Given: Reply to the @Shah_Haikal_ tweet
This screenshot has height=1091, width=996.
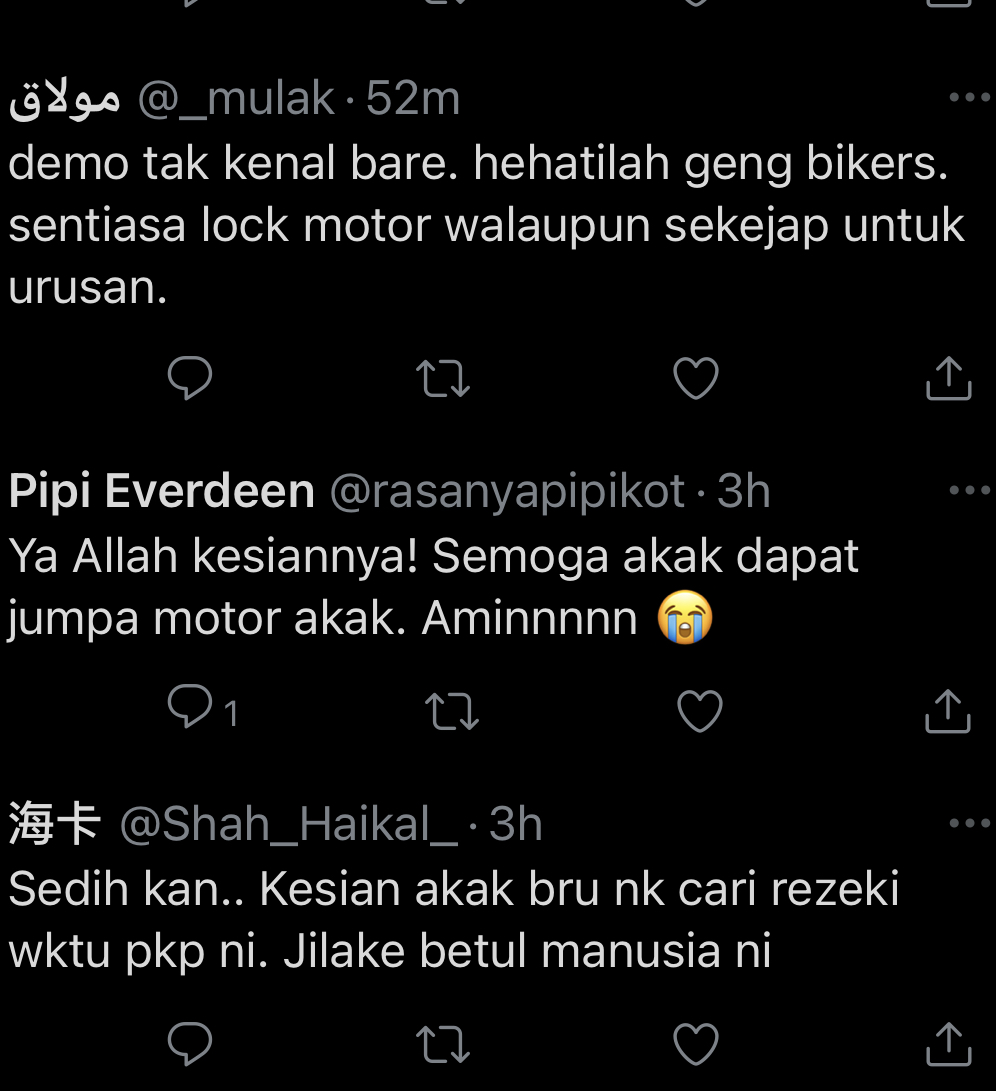Looking at the screenshot, I should [x=189, y=1044].
